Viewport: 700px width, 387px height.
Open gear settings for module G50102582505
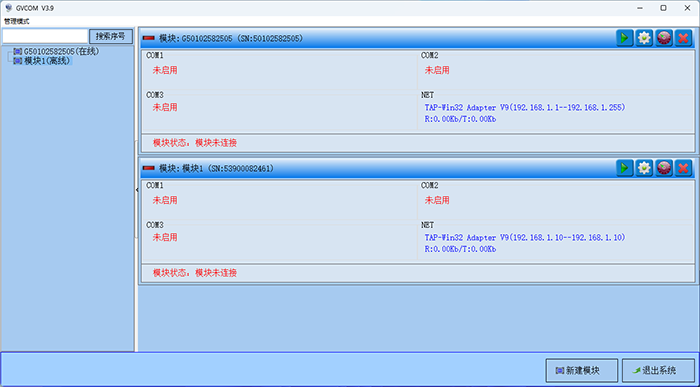tap(644, 38)
